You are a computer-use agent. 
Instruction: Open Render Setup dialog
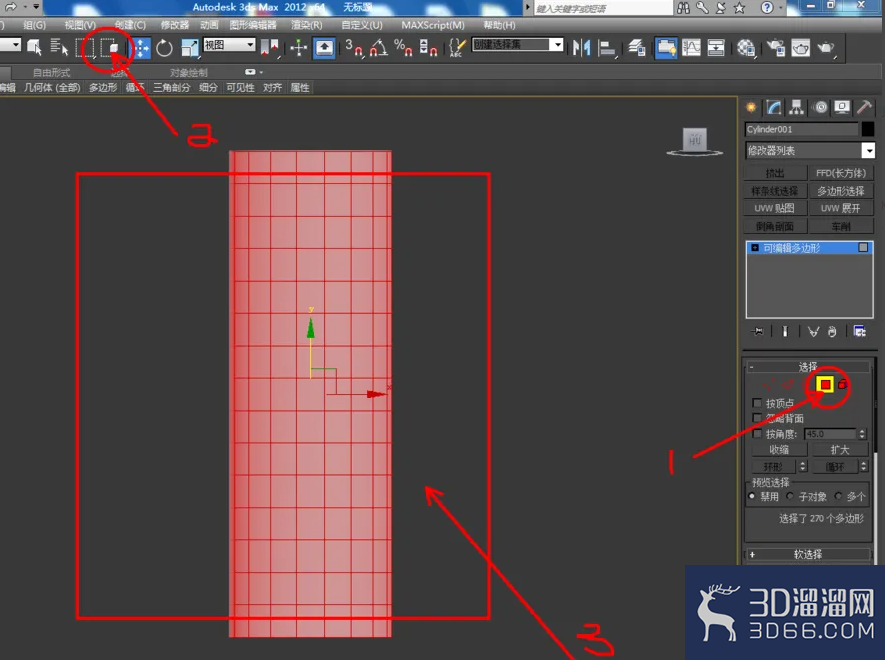point(776,48)
